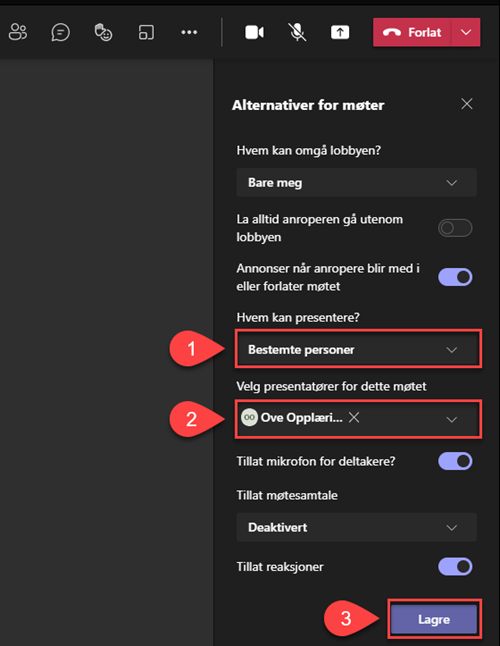500x646 pixels.
Task: Toggle 'La alltid anroperen gå utenom lobbyen'
Action: pyautogui.click(x=455, y=228)
